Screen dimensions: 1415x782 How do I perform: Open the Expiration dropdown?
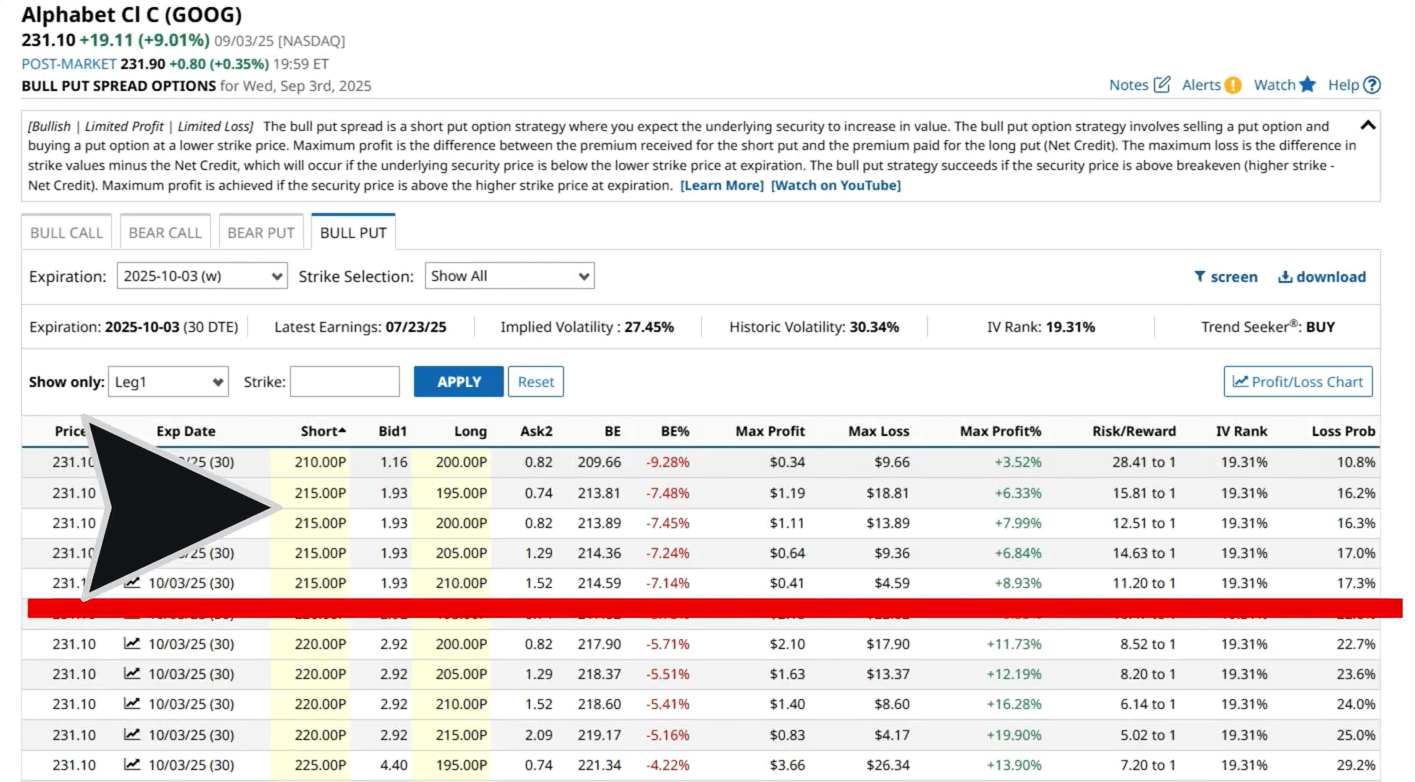200,275
